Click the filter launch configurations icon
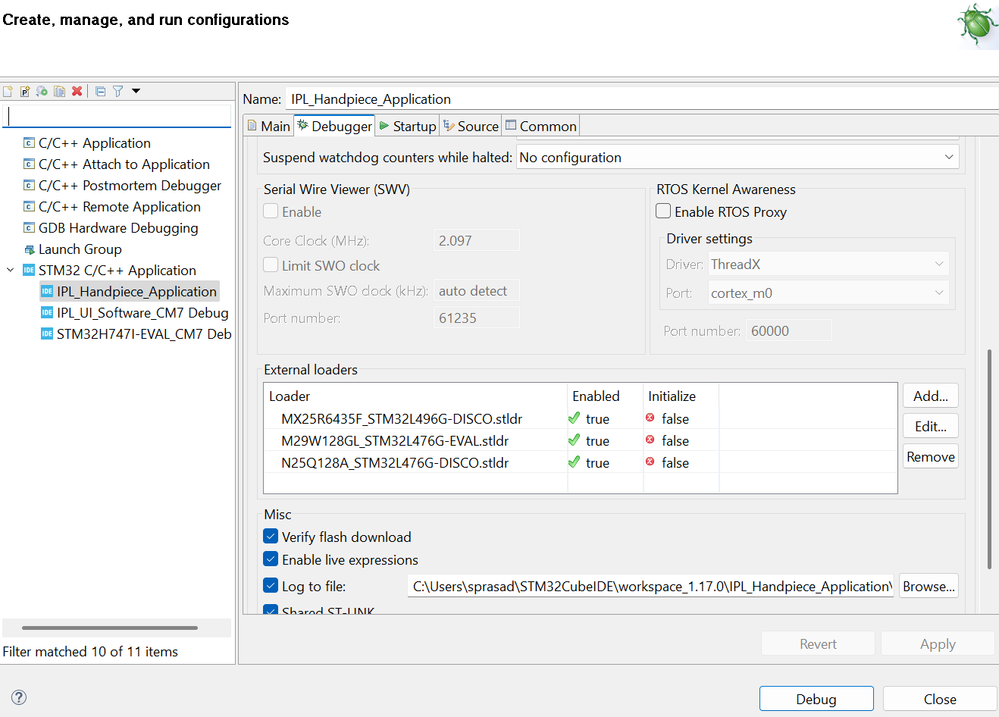Screen dimensions: 999x717 pos(117,91)
